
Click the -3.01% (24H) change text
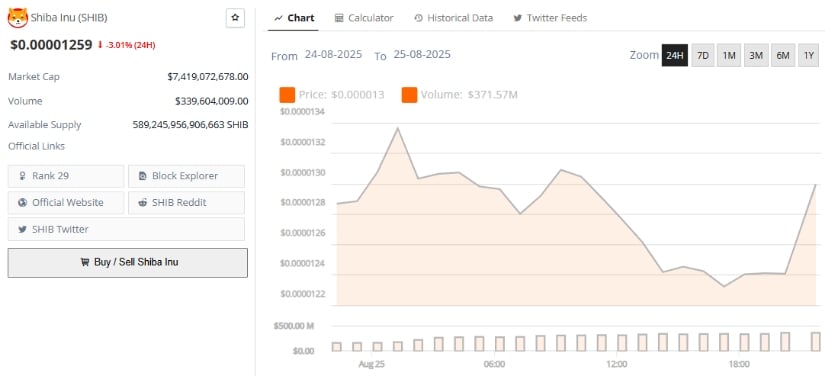click(130, 45)
